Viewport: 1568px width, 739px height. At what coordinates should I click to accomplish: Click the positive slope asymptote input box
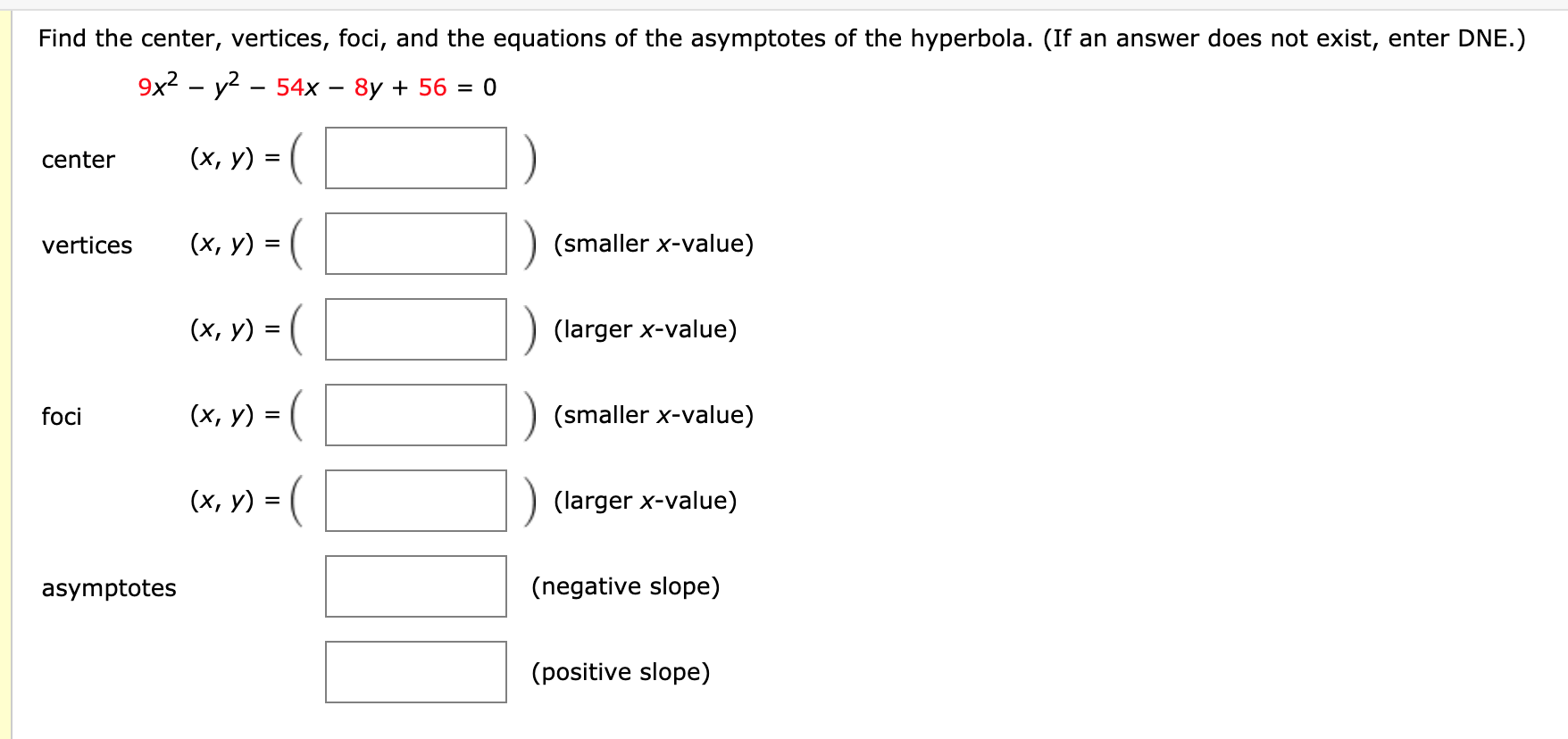point(414,673)
